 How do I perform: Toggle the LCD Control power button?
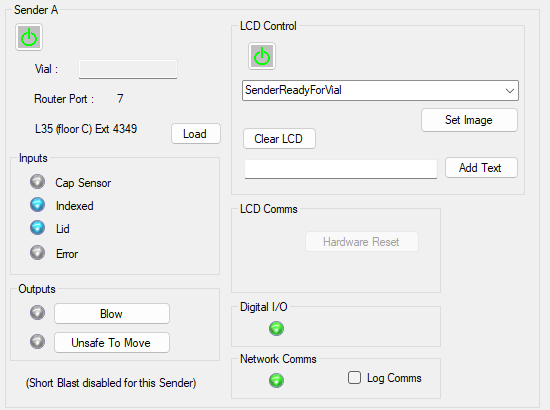pos(262,56)
